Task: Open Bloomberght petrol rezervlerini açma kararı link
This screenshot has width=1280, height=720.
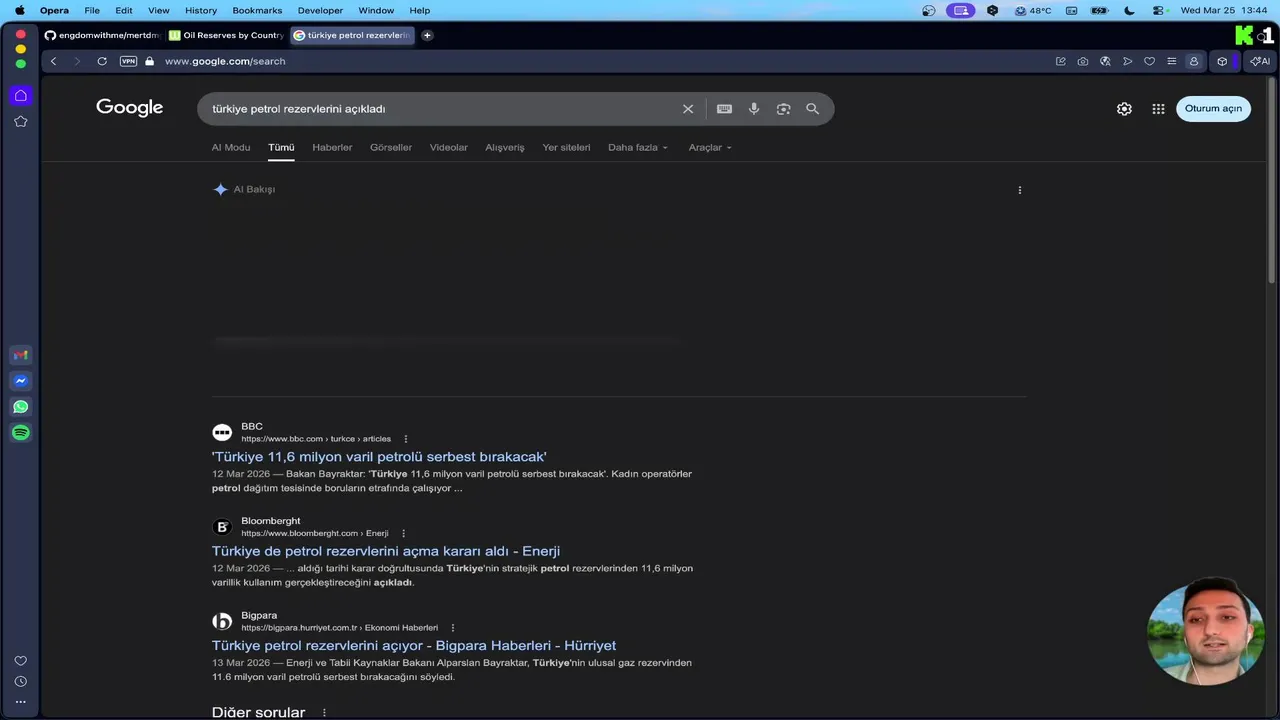Action: pos(386,551)
